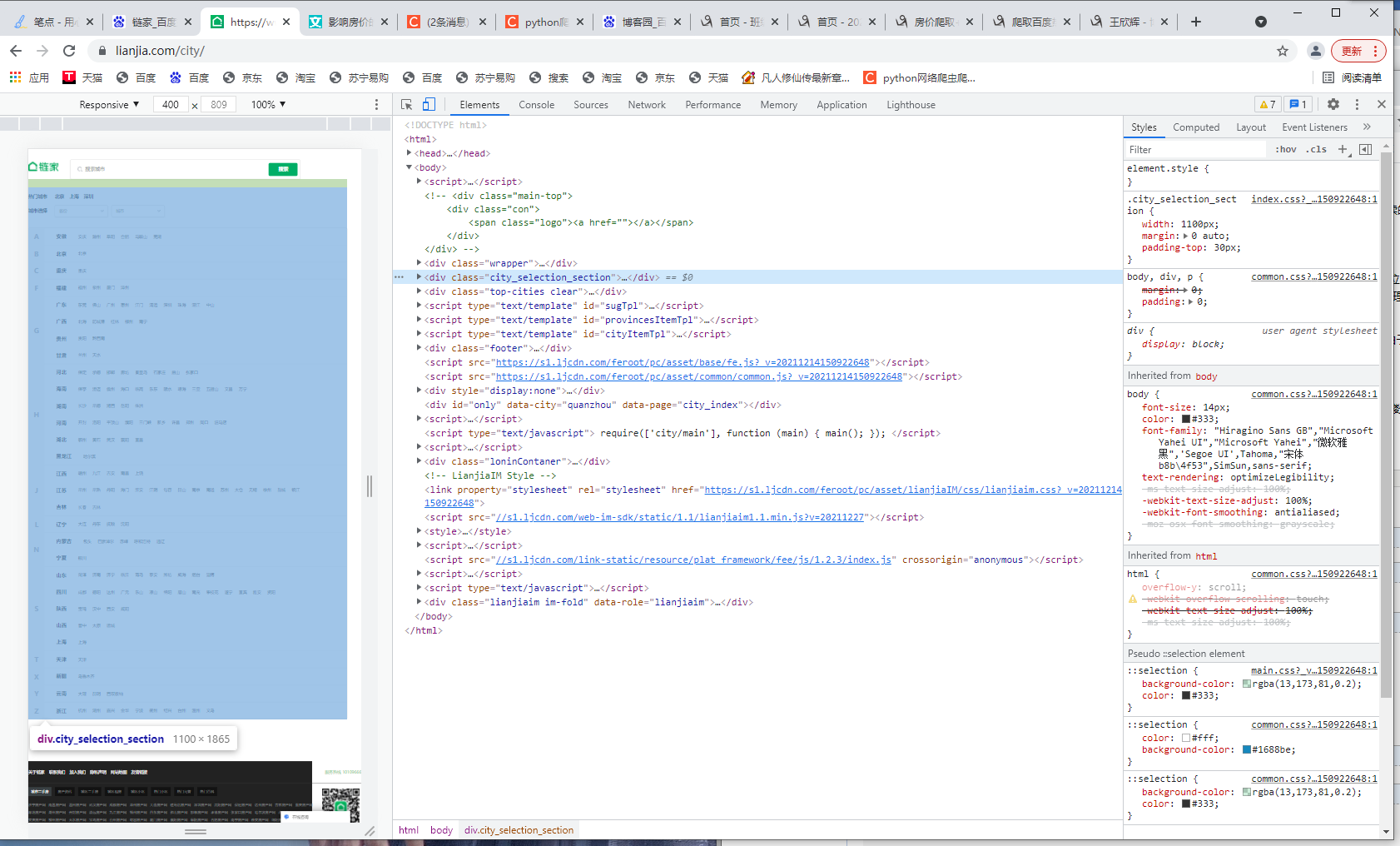Screen dimensions: 1400x846
Task: Click the viewport width field showing 400
Action: pyautogui.click(x=171, y=105)
